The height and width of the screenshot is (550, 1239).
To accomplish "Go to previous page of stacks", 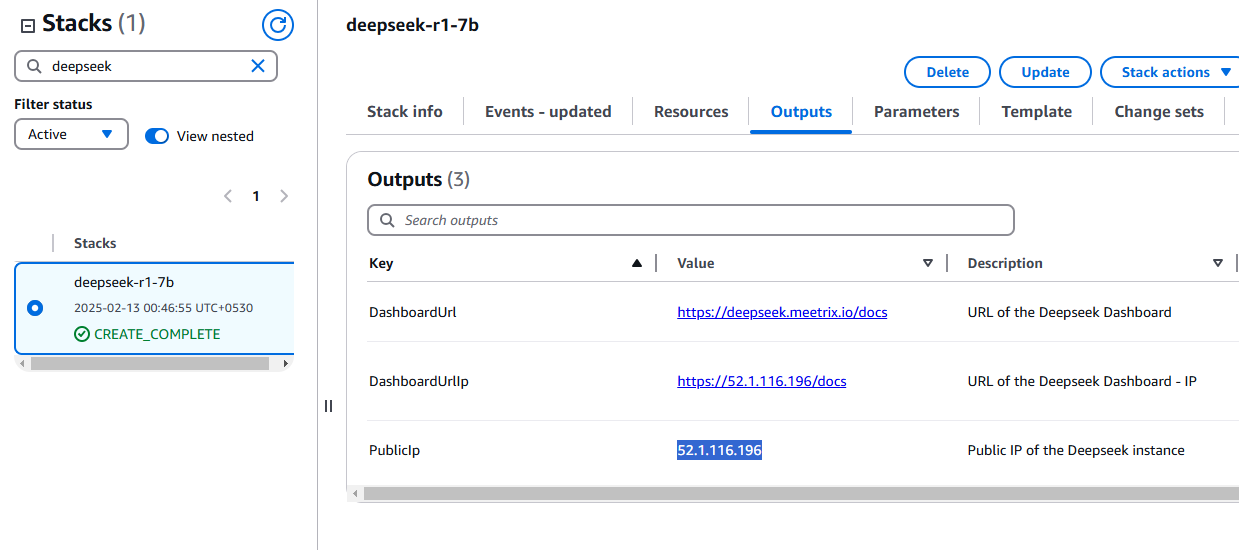I will click(228, 196).
